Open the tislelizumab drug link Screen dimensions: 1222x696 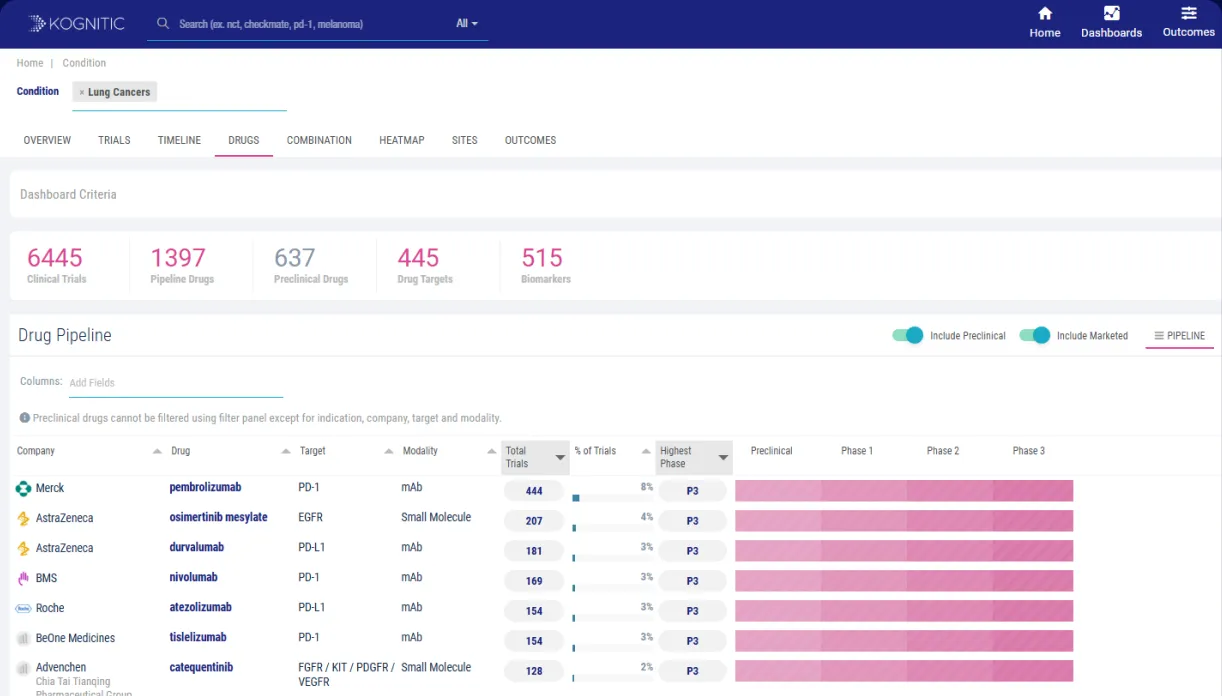(x=197, y=637)
